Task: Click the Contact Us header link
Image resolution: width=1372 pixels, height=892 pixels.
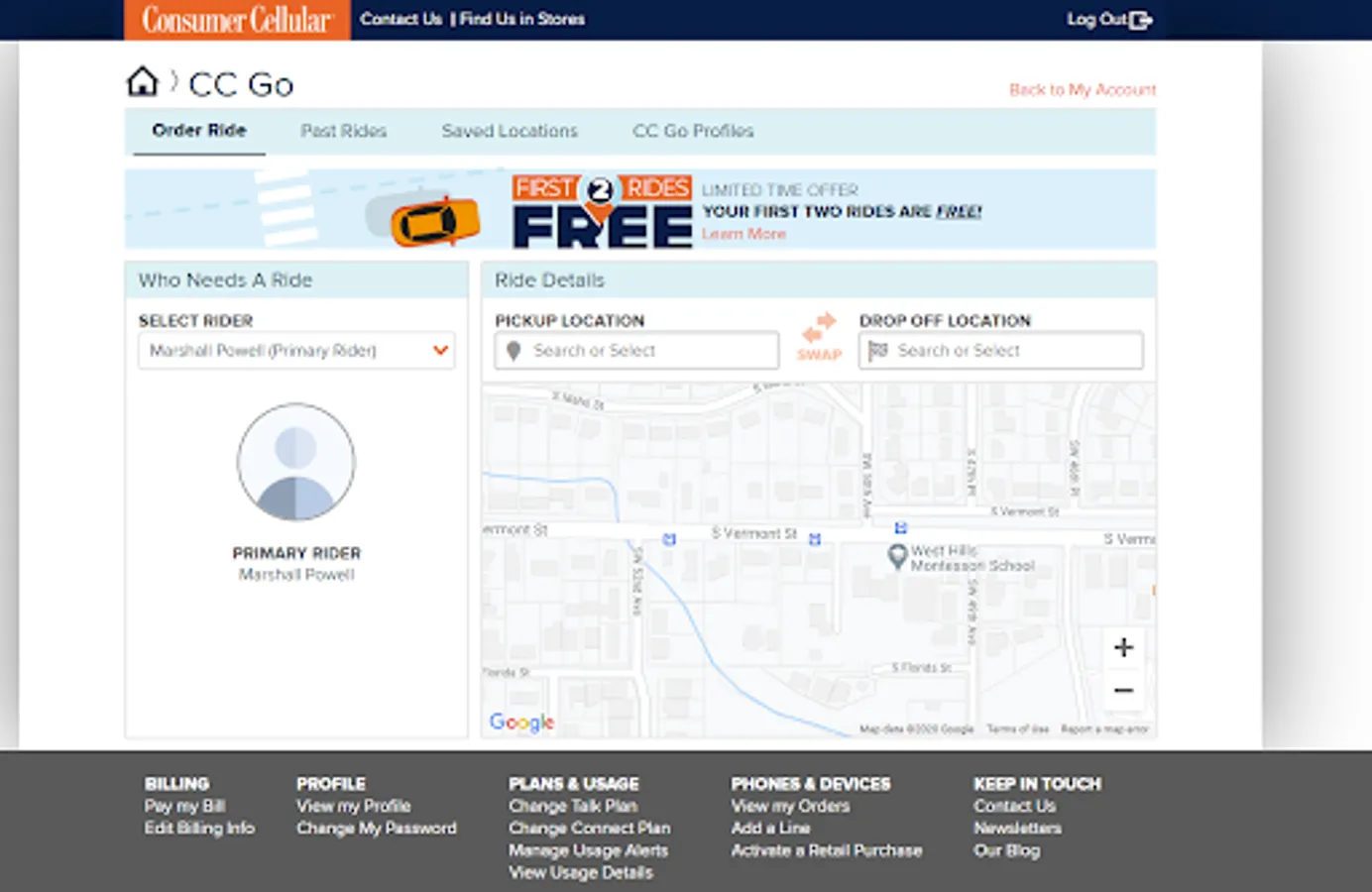Action: pyautogui.click(x=401, y=19)
